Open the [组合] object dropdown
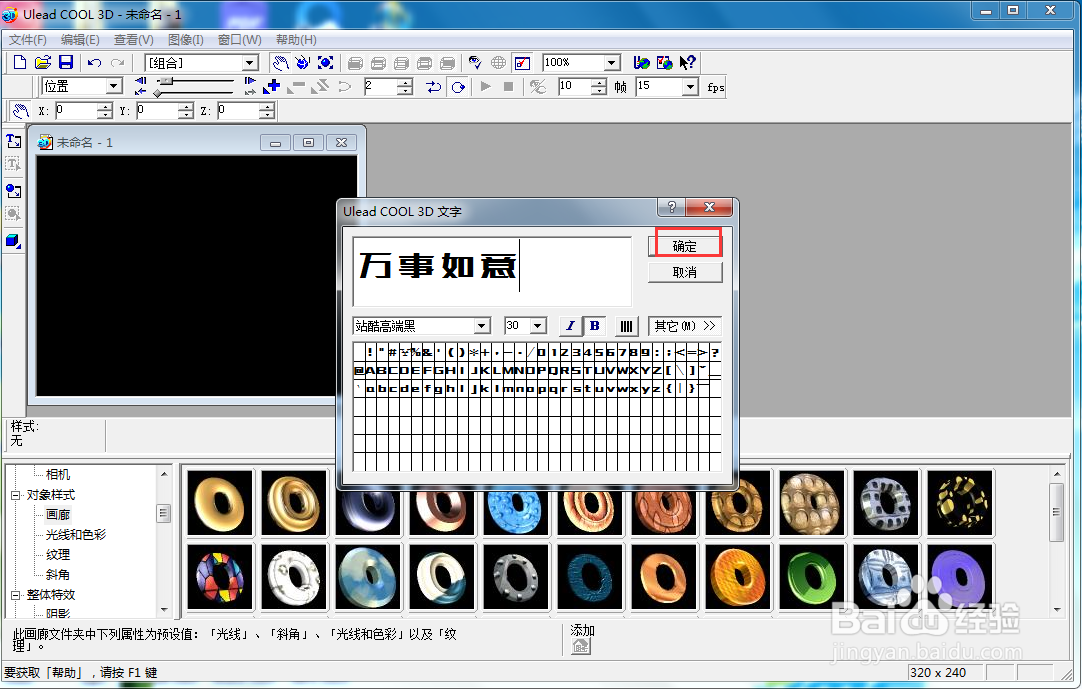This screenshot has width=1082, height=689. [x=250, y=63]
